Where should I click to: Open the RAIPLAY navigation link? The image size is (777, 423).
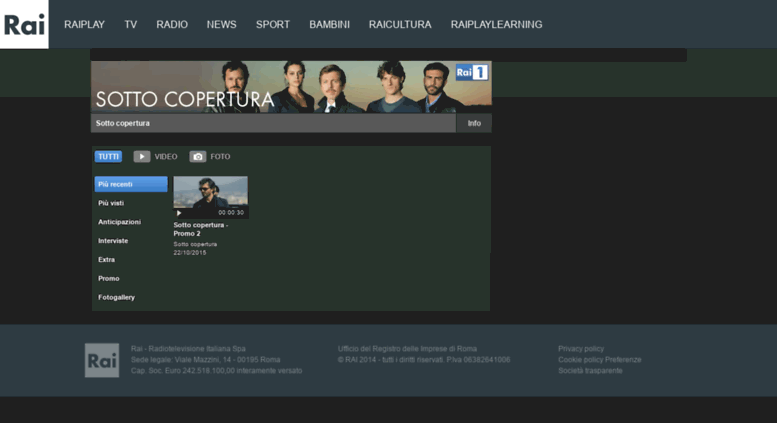coord(84,25)
